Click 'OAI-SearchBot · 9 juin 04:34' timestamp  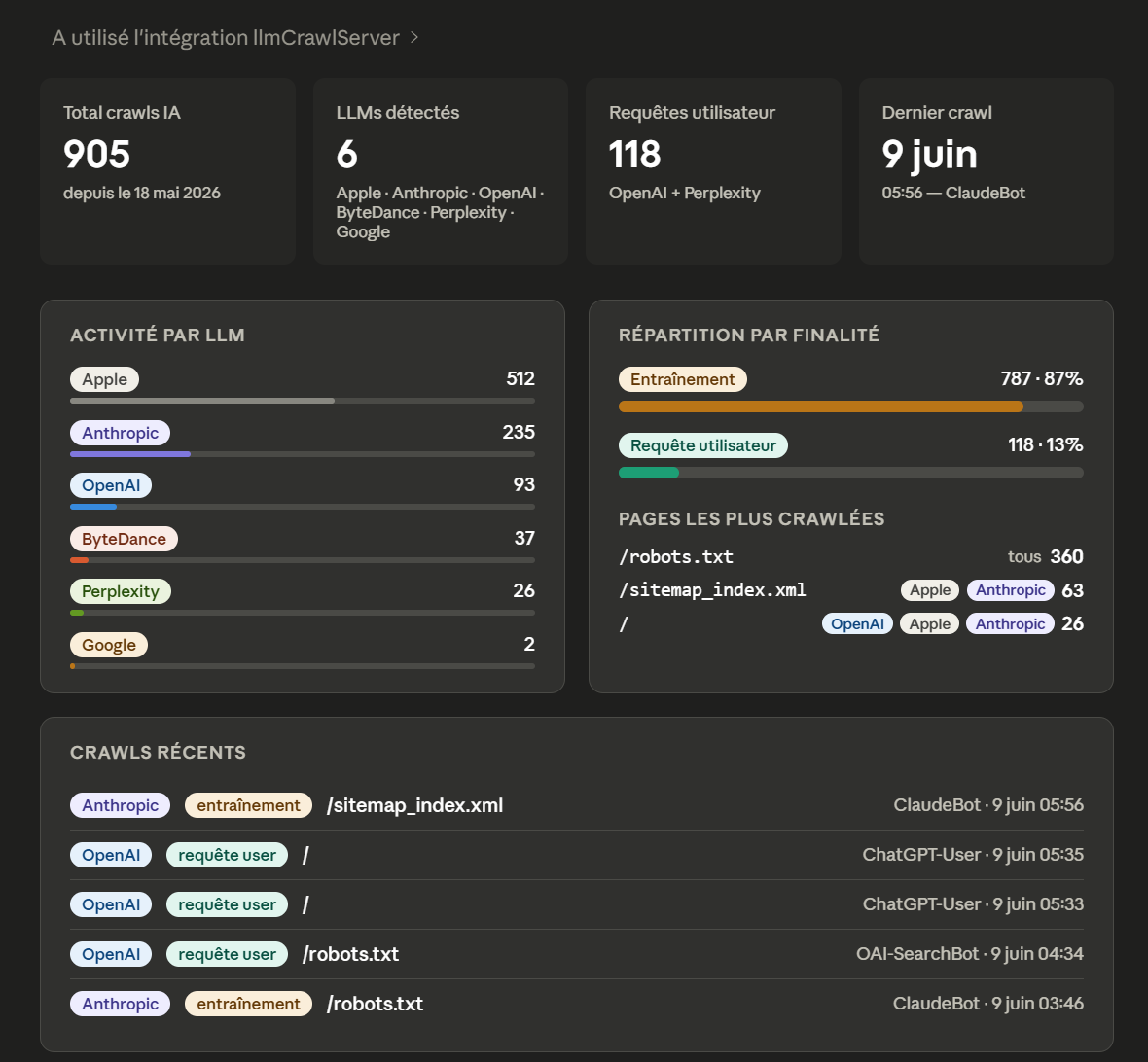970,954
